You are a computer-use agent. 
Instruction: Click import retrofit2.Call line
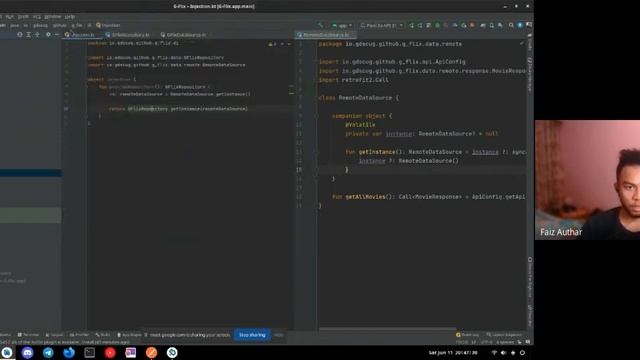coord(353,80)
